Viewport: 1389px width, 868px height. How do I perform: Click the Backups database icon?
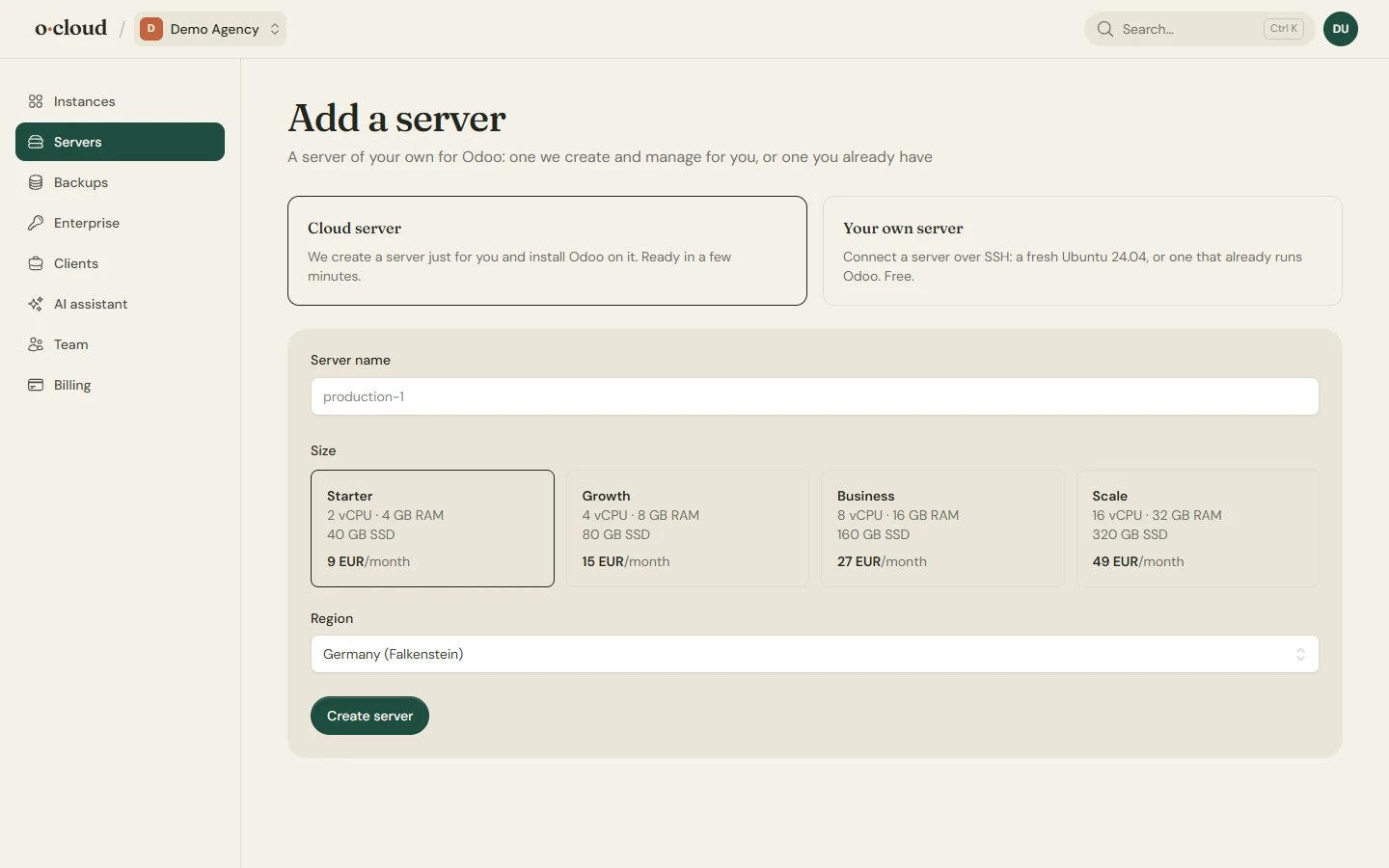[36, 182]
